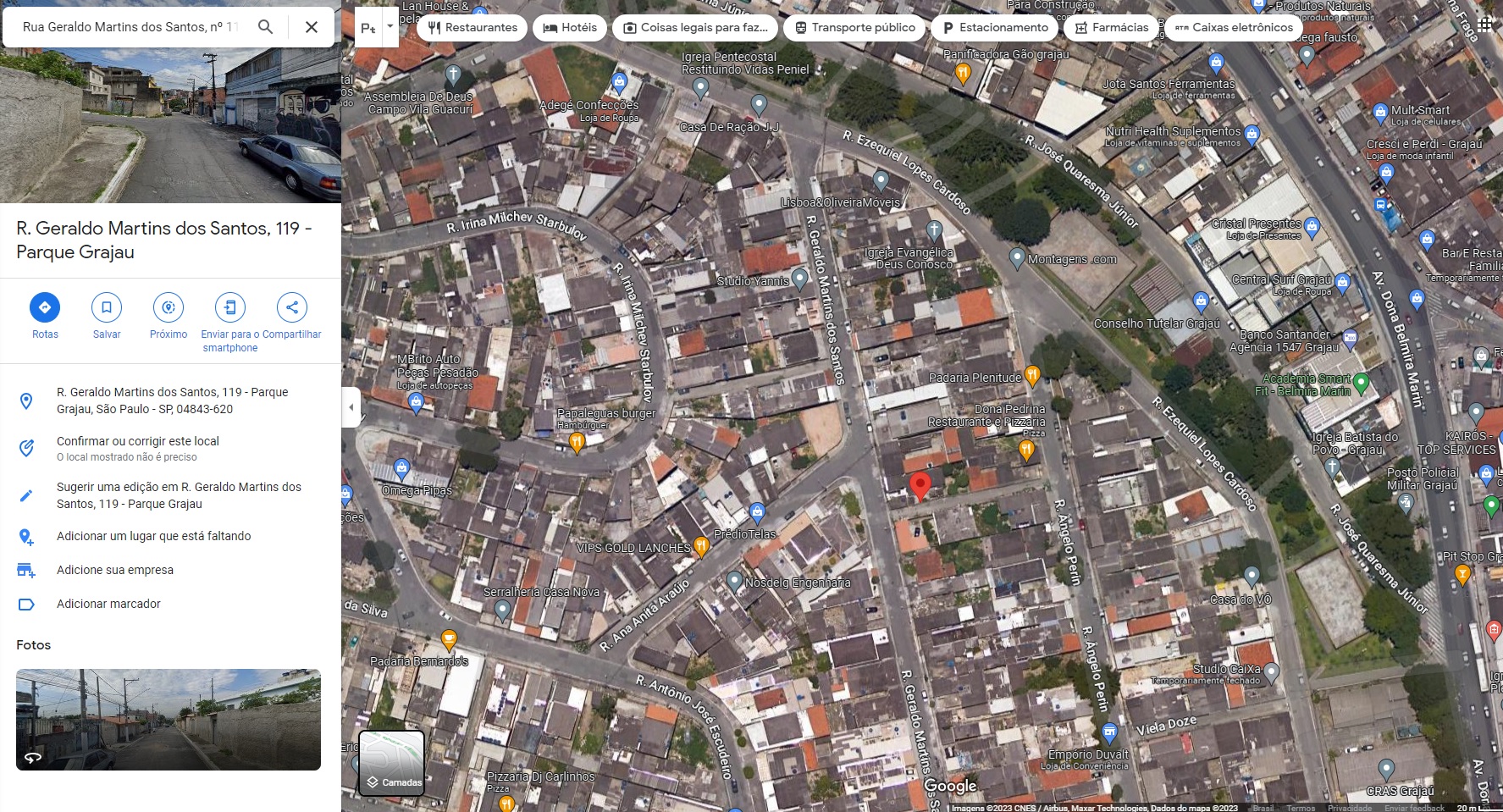Collapse the side panel arrow

pos(351,407)
